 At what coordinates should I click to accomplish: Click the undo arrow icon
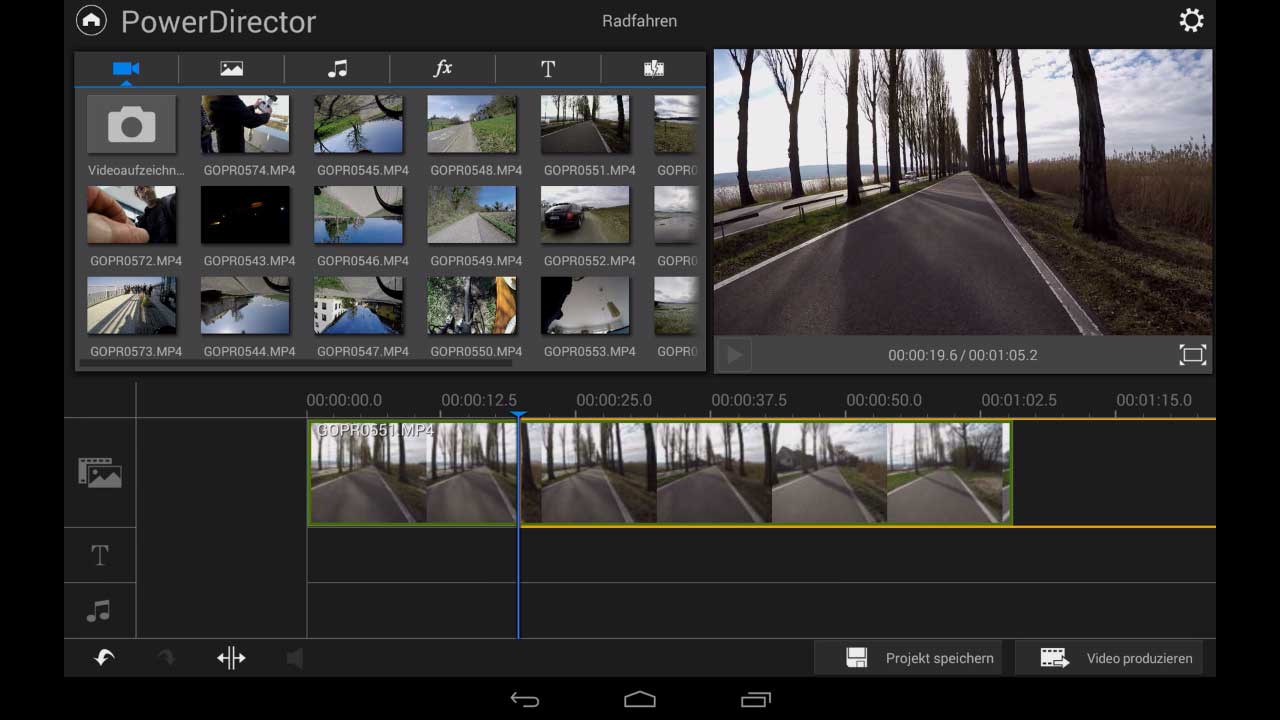pyautogui.click(x=104, y=658)
